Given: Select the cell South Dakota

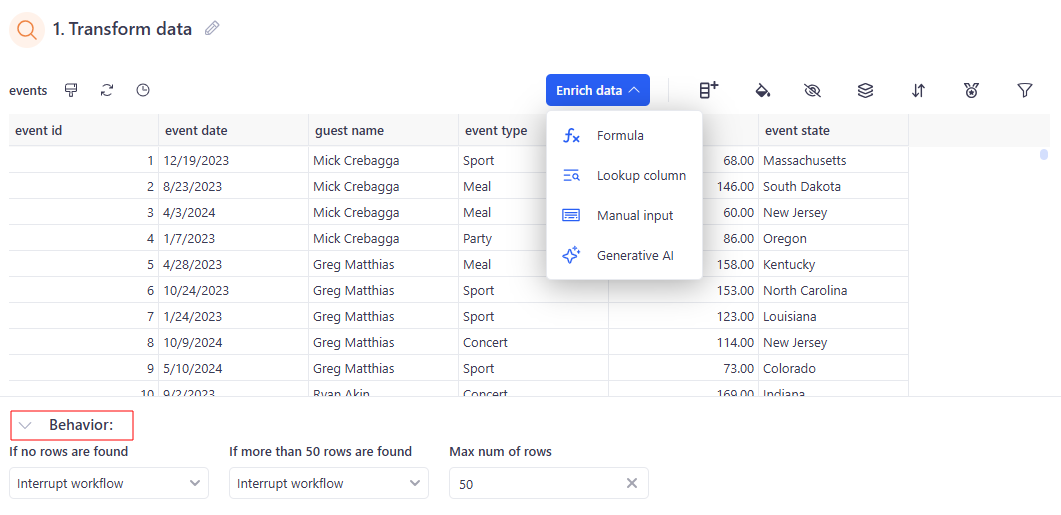Looking at the screenshot, I should click(834, 186).
